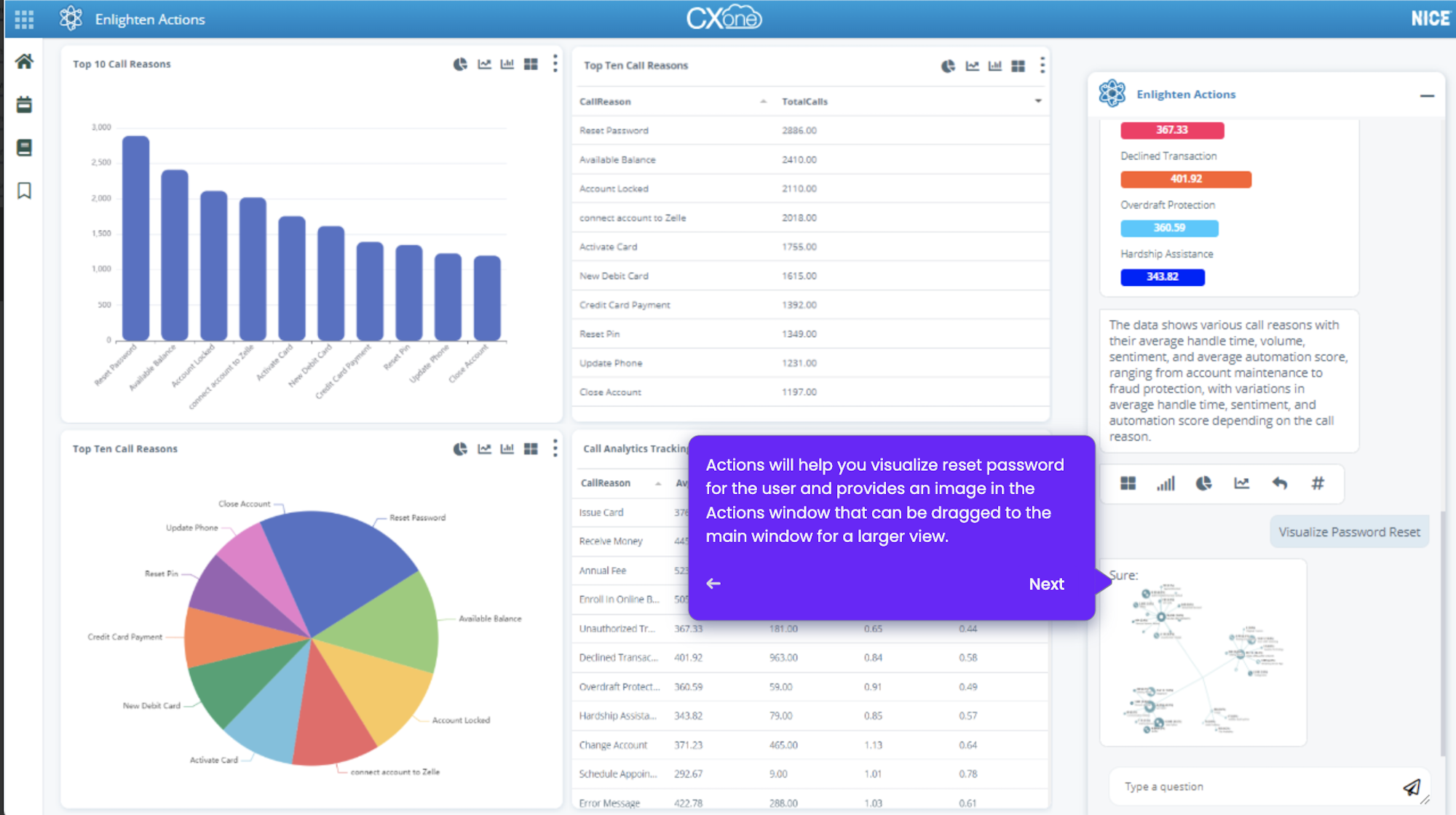
Task: Open the app launcher grid icon
Action: click(x=24, y=19)
